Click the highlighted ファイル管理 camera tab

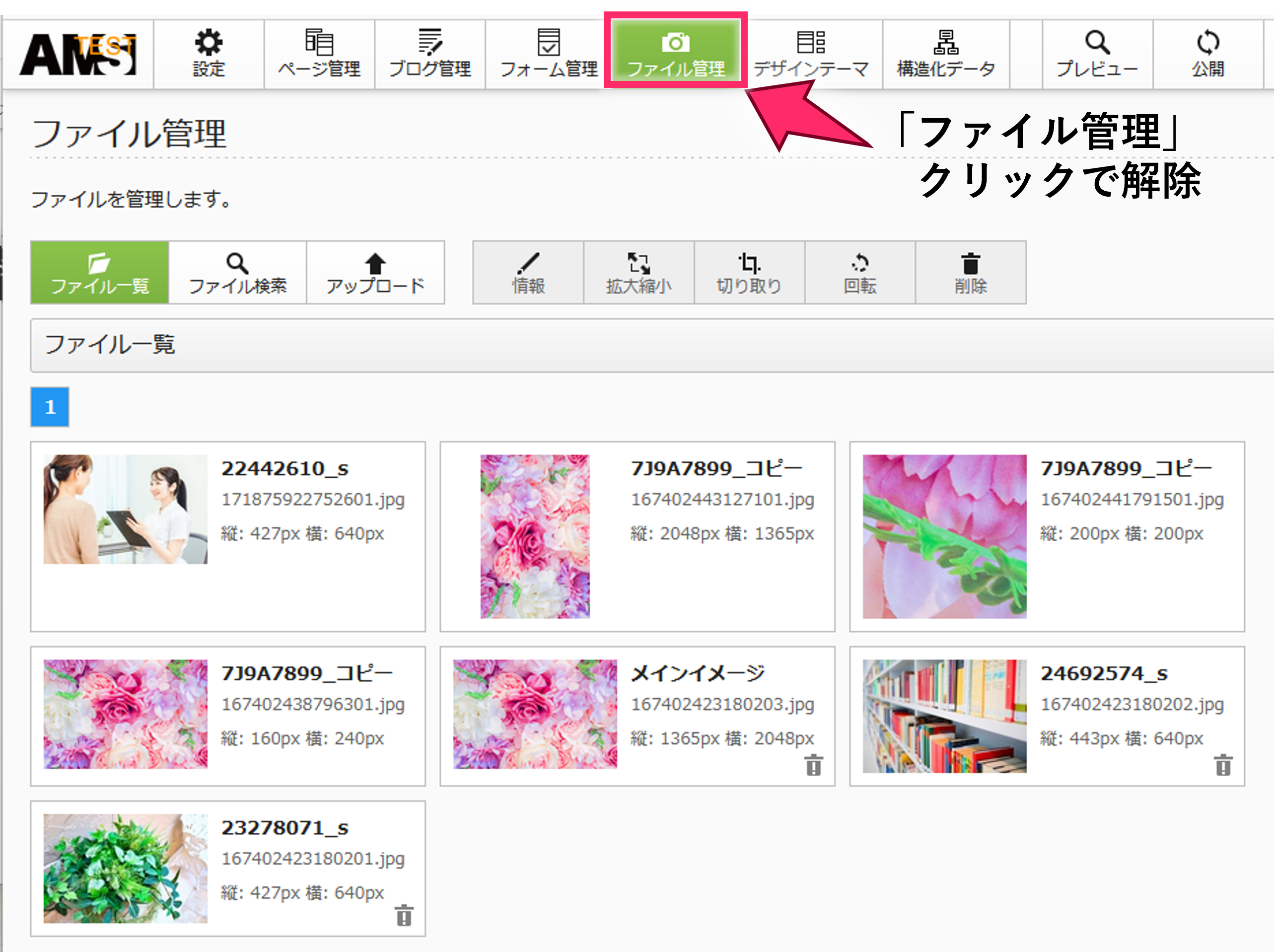(x=676, y=53)
